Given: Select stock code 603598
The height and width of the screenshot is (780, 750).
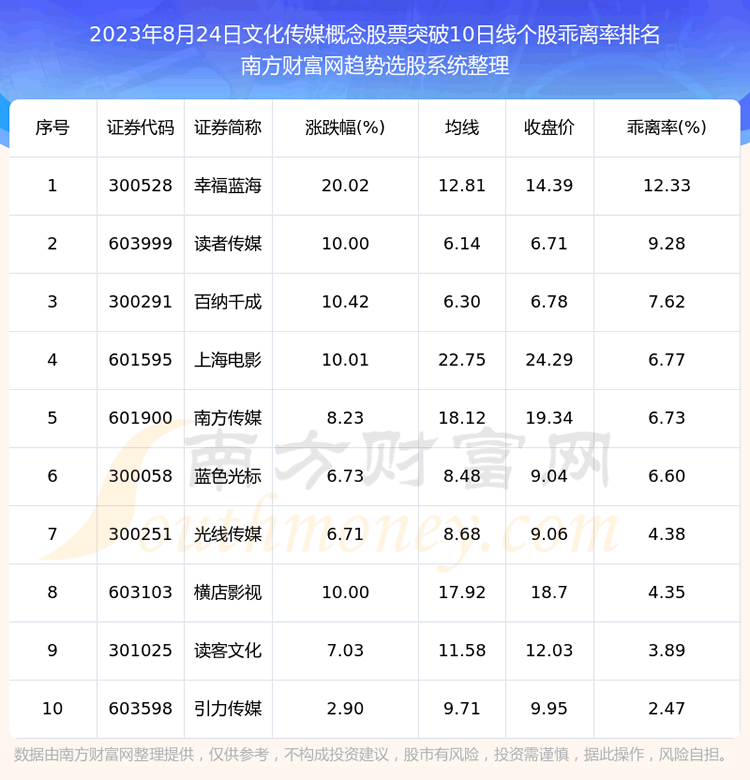Looking at the screenshot, I should coord(140,708).
